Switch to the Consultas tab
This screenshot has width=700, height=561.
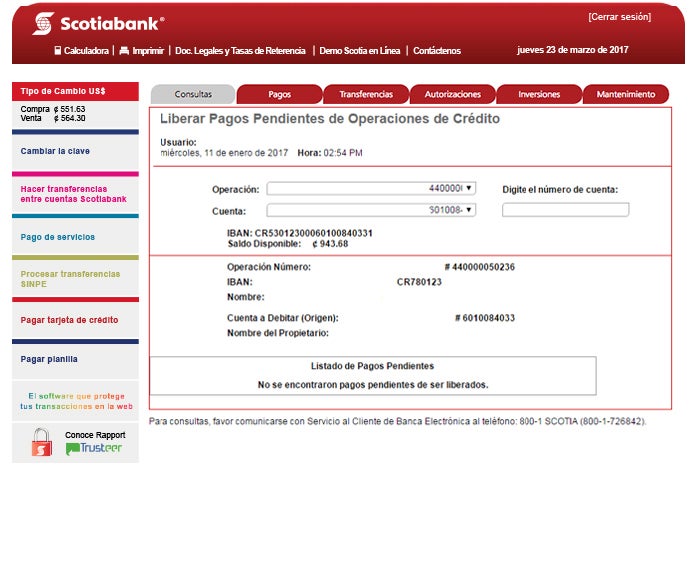(x=193, y=94)
